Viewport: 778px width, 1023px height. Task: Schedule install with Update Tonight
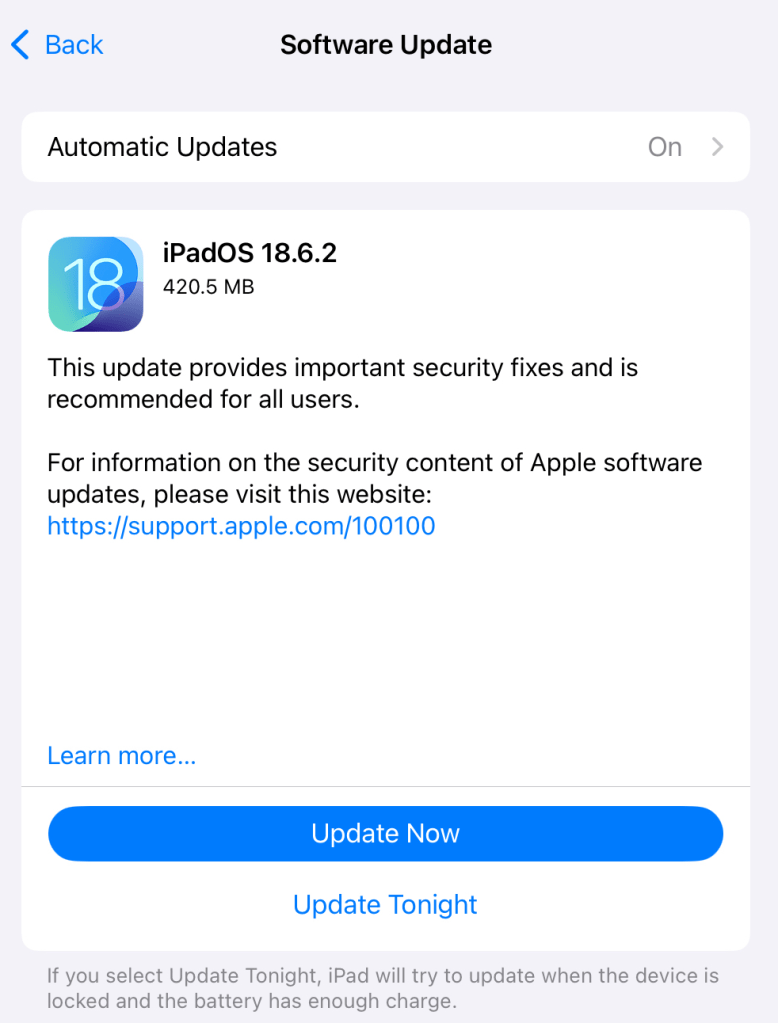click(x=385, y=905)
